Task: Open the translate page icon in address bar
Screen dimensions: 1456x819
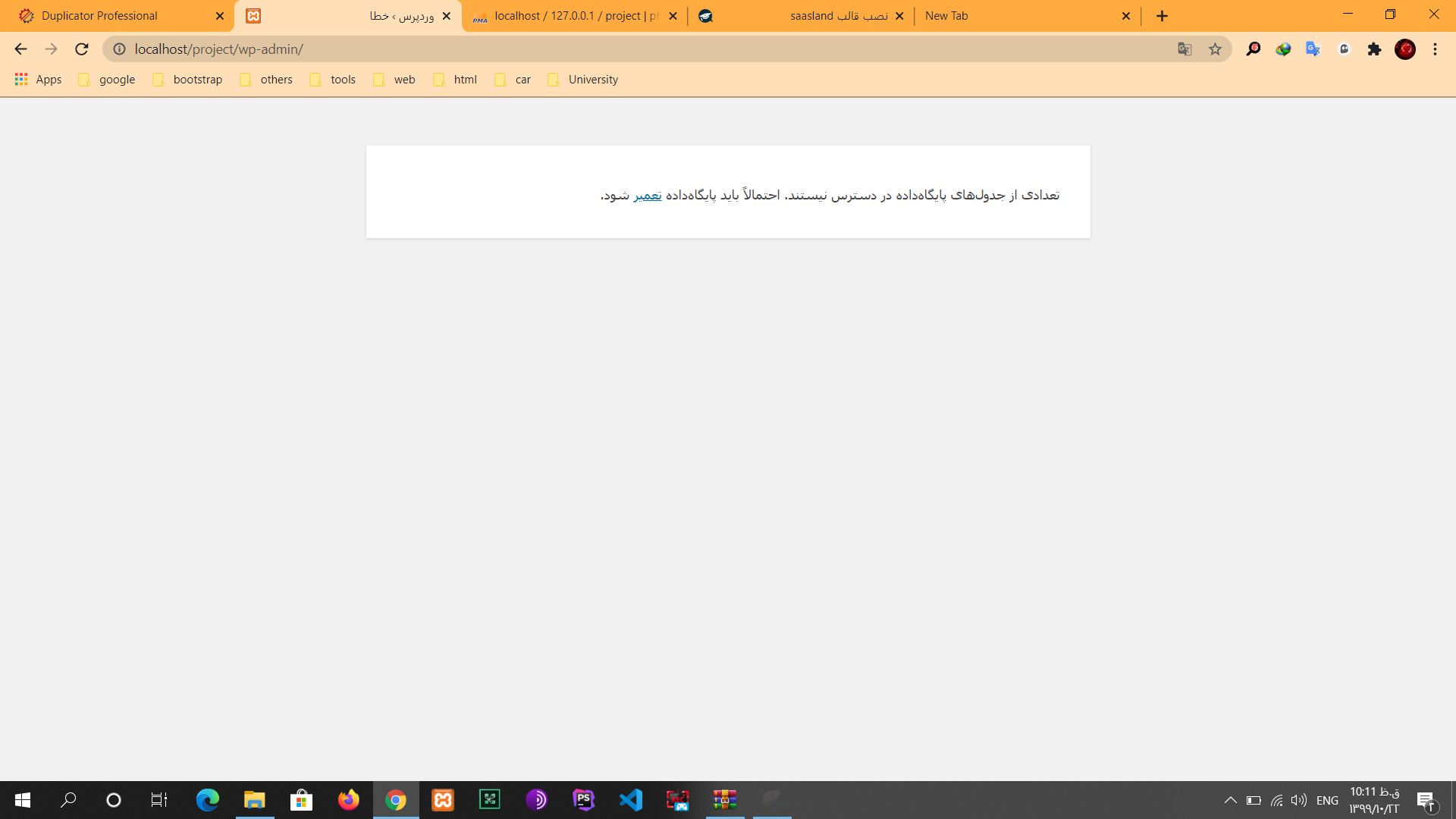Action: tap(1185, 49)
